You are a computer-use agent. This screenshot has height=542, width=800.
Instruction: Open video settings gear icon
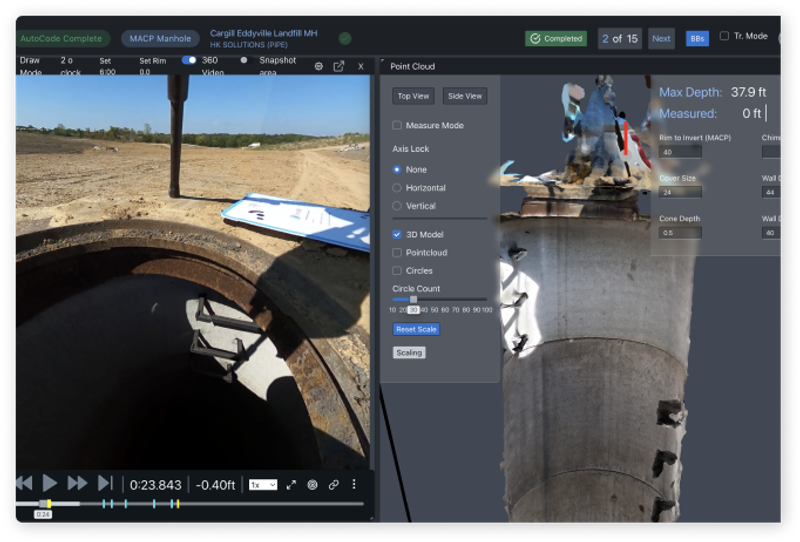318,66
